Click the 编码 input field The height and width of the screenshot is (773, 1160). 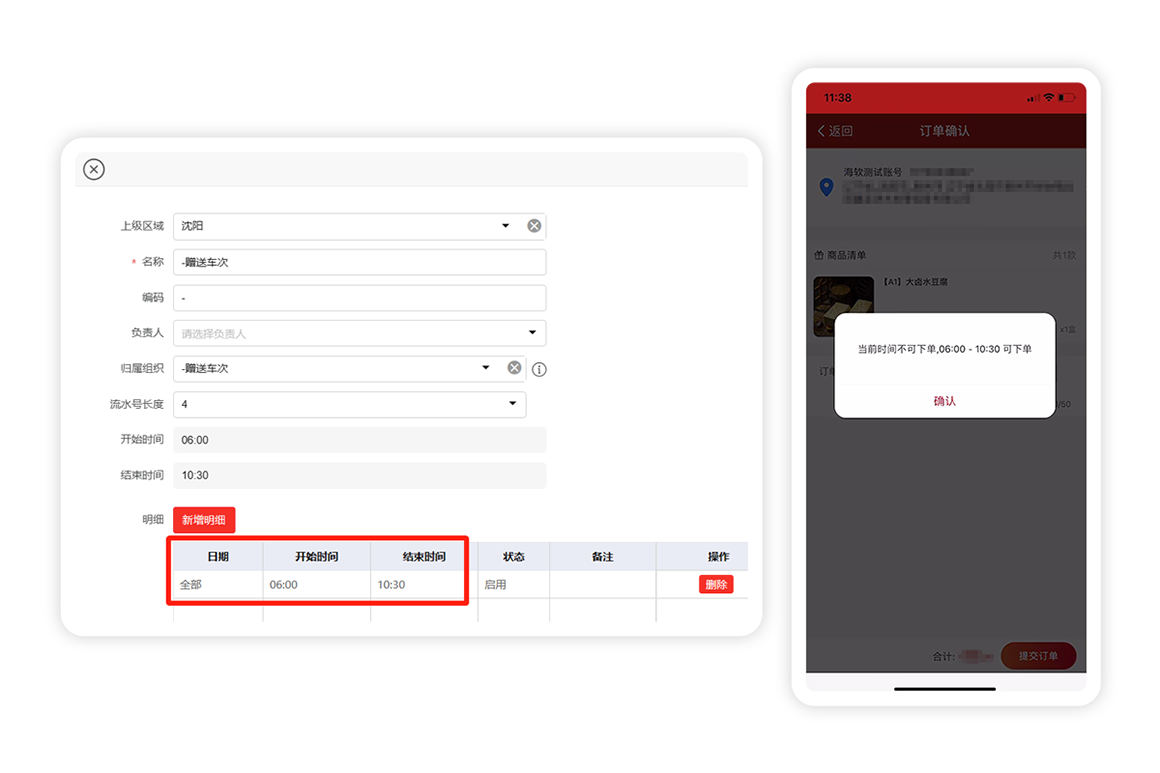click(359, 298)
